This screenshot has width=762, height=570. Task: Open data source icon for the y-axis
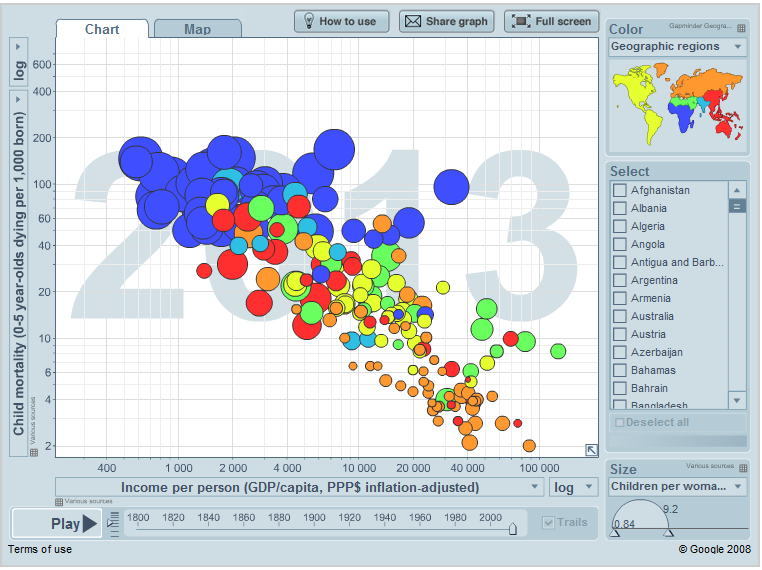(33, 452)
